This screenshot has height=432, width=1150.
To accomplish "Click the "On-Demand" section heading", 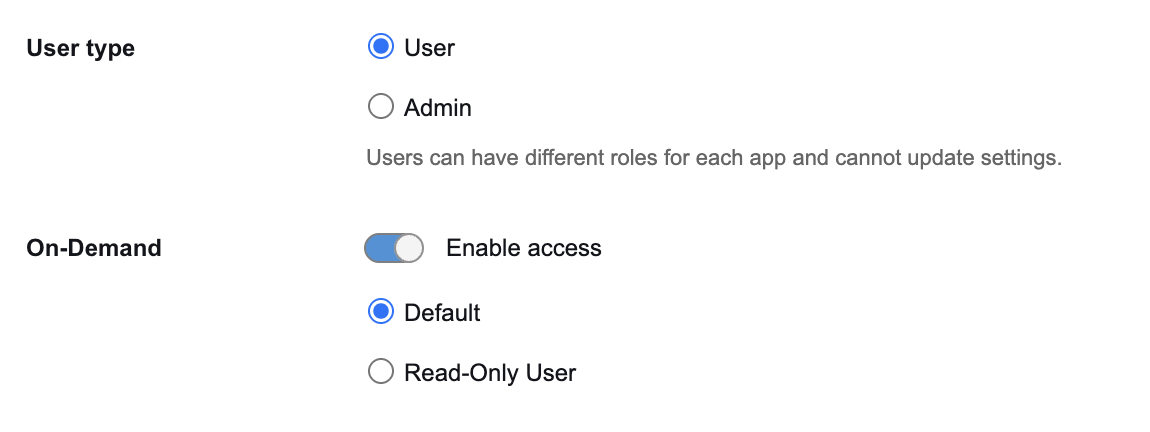I will tap(94, 248).
